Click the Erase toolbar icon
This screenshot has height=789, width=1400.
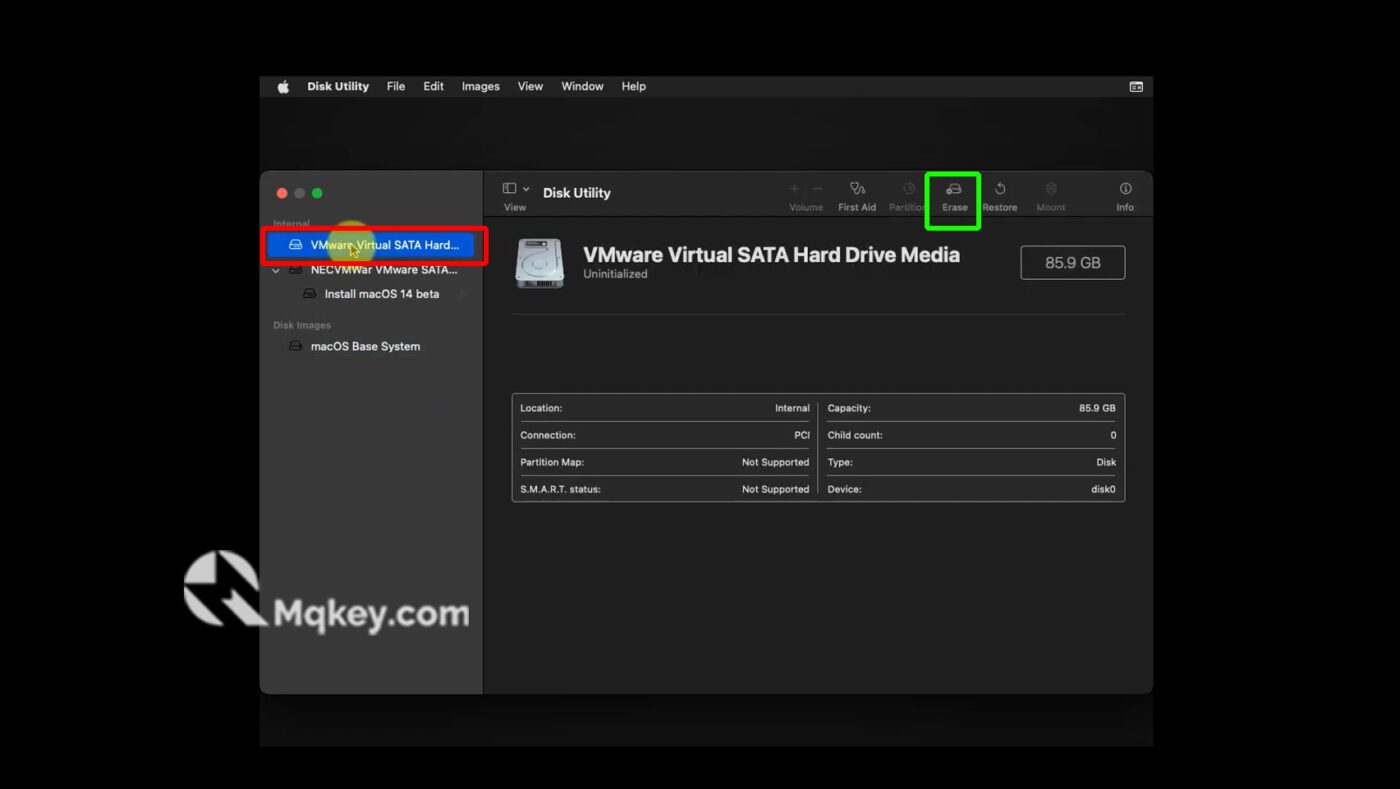tap(954, 189)
